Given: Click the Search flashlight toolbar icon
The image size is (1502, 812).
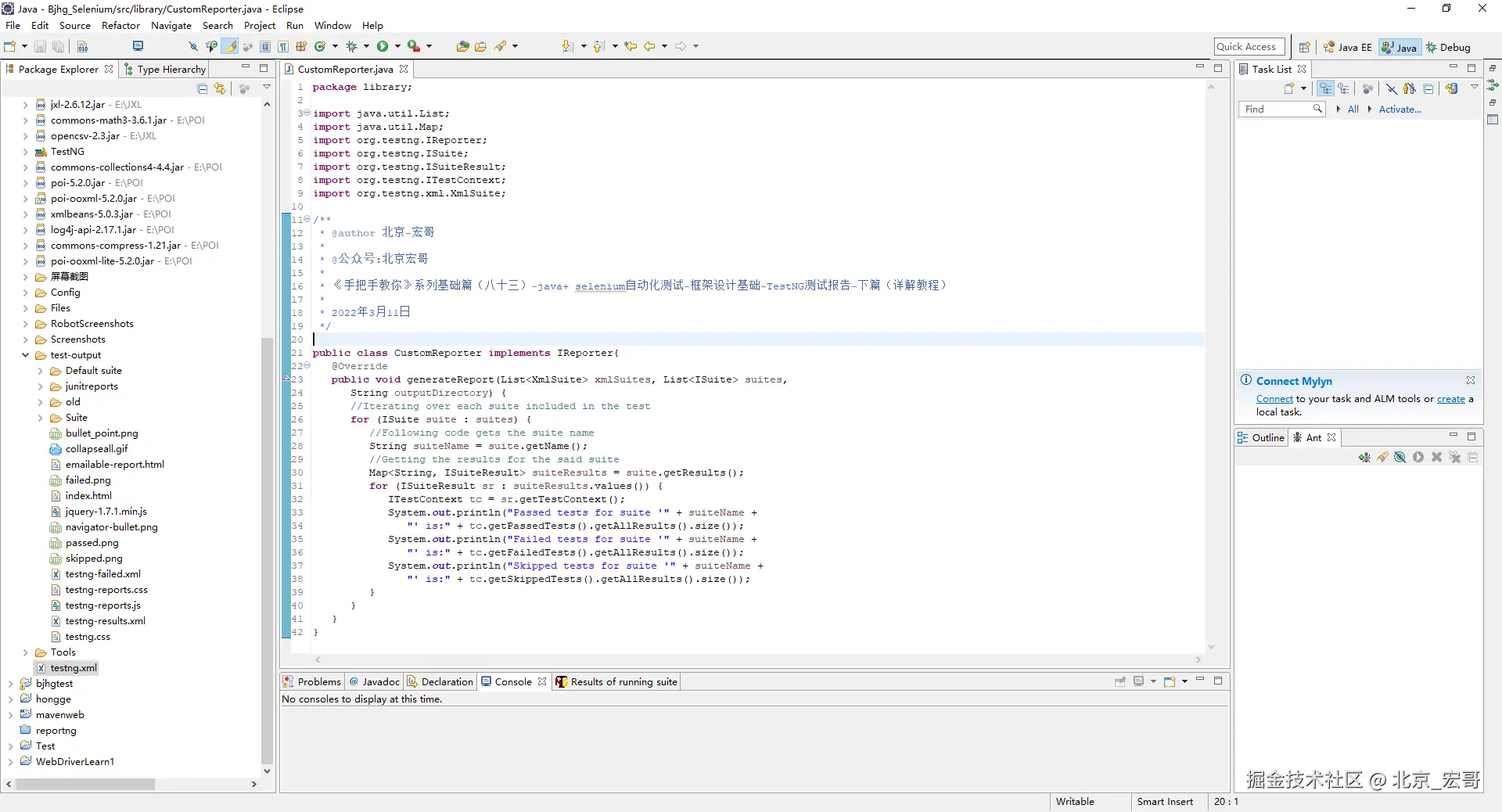Looking at the screenshot, I should [501, 47].
